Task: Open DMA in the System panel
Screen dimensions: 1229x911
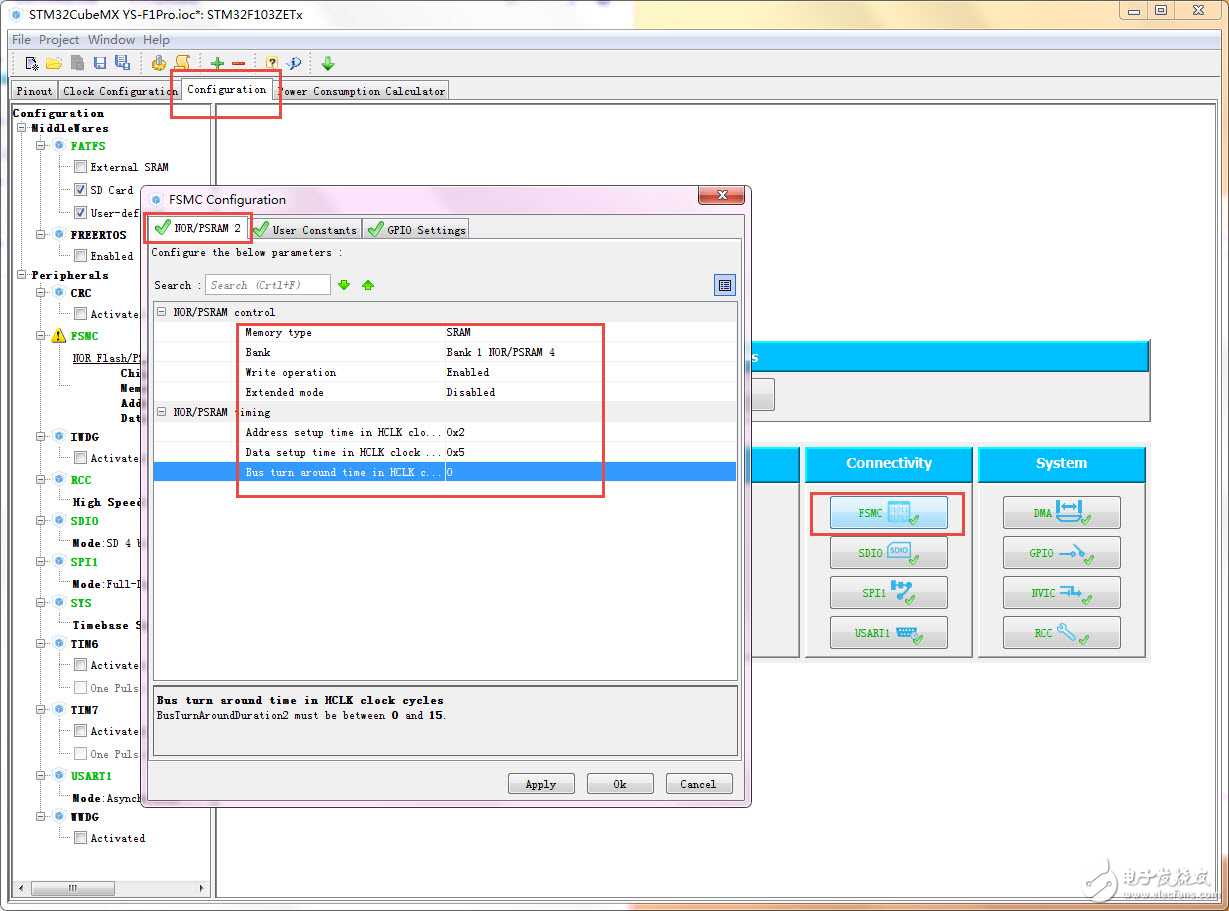Action: point(1061,513)
